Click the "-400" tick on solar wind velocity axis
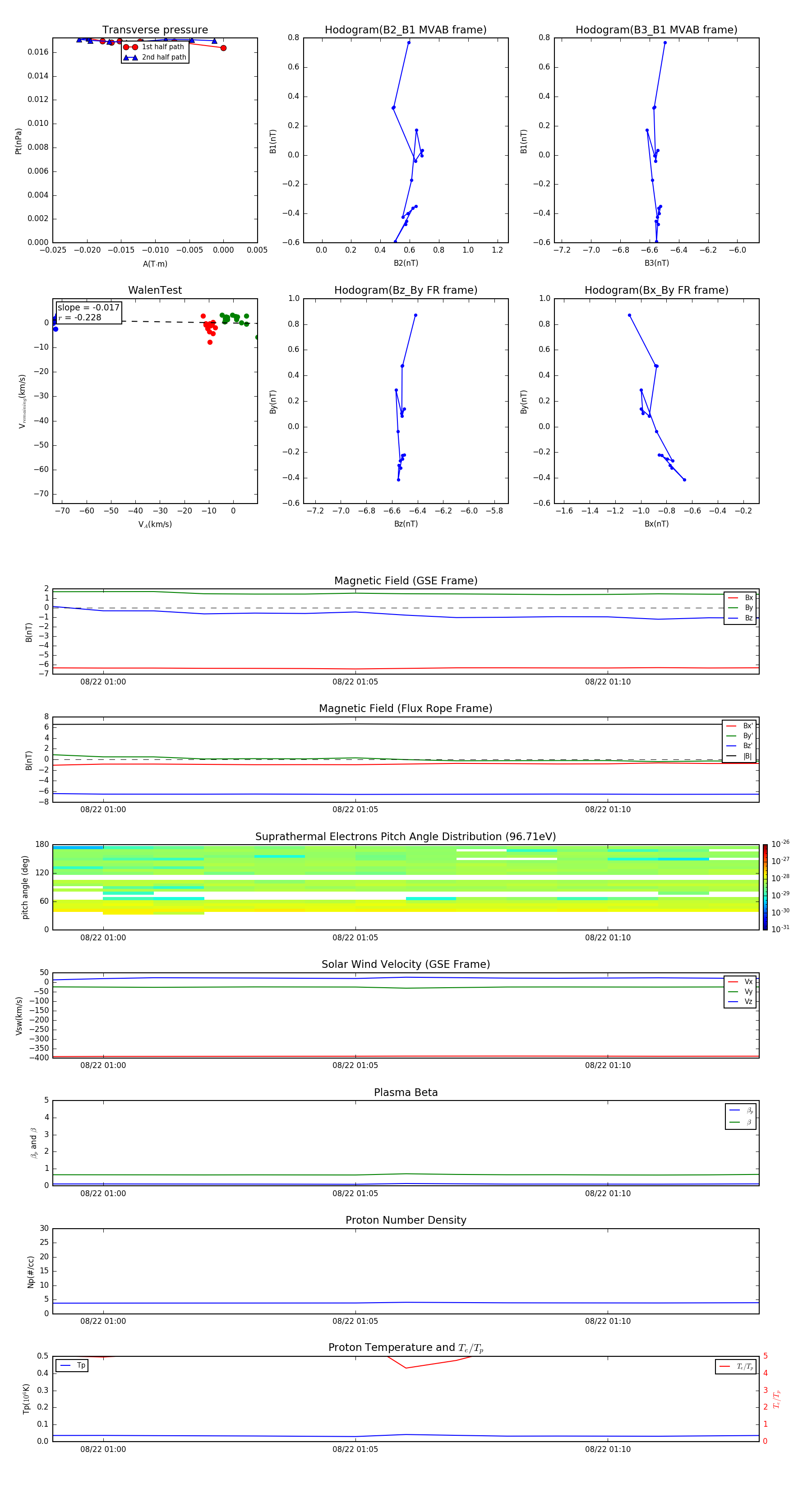Viewport: 812px width, 1489px height. 39,1059
